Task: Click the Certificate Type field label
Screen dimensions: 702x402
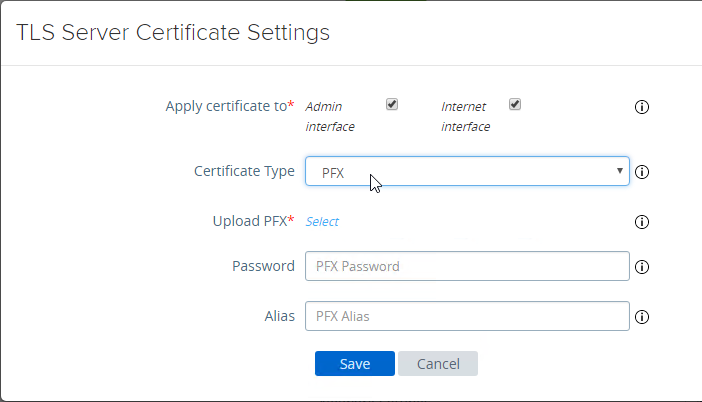Action: (244, 171)
